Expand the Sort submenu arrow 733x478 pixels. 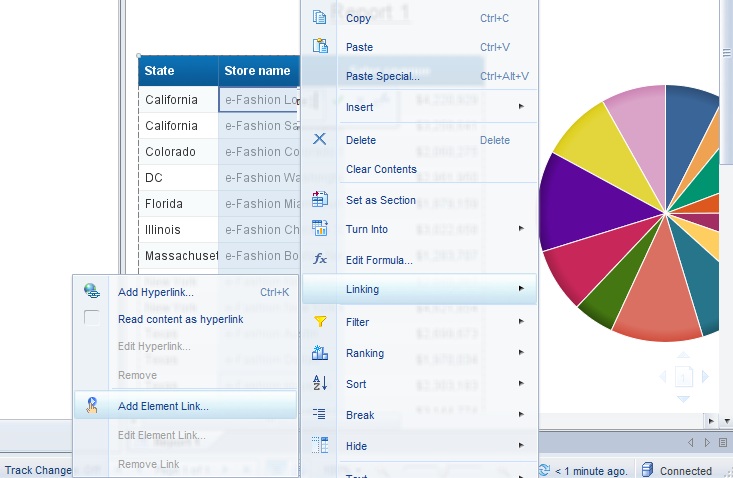521,383
